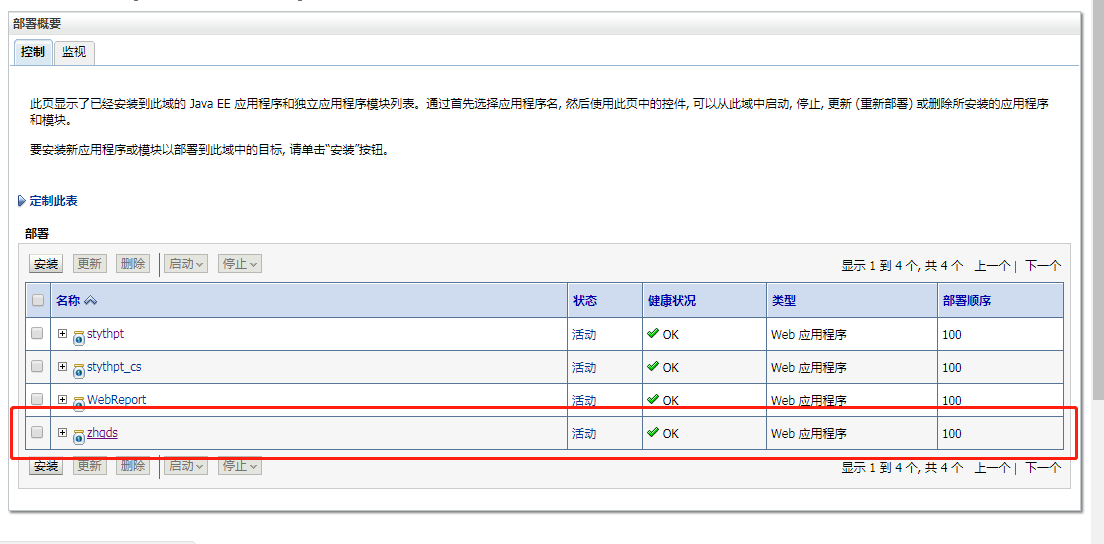This screenshot has height=544, width=1104.
Task: Open the WebReport deployment link
Action: tap(116, 400)
